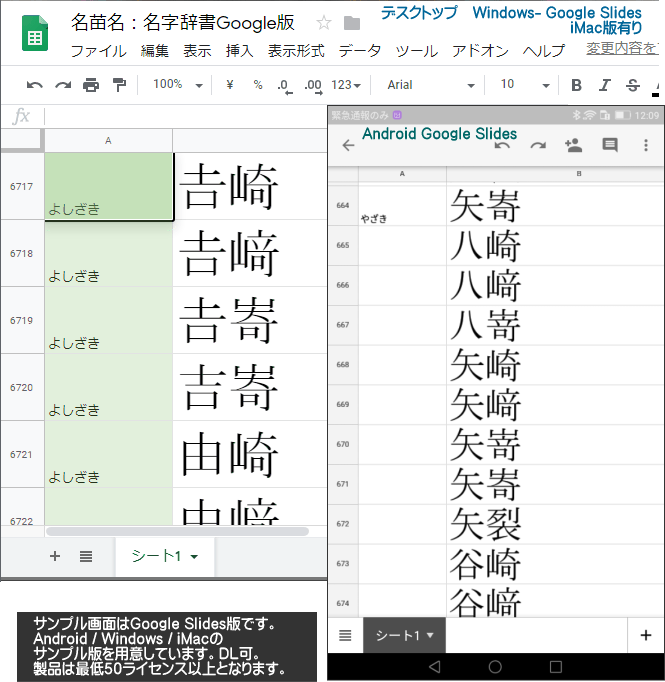Add sheet with Android plus button
Screen dimensions: 665x682
click(x=646, y=635)
